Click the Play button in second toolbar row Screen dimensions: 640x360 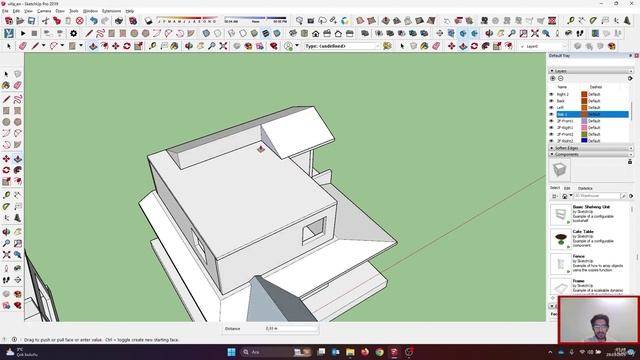23,33
